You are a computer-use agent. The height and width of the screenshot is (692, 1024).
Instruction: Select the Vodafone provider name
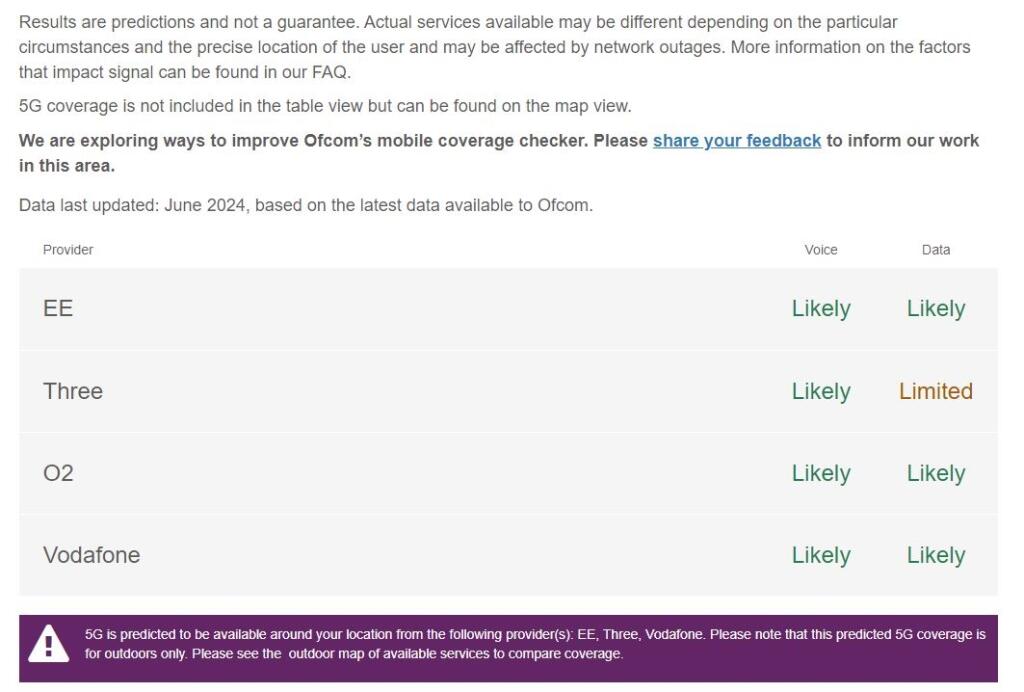tap(91, 556)
